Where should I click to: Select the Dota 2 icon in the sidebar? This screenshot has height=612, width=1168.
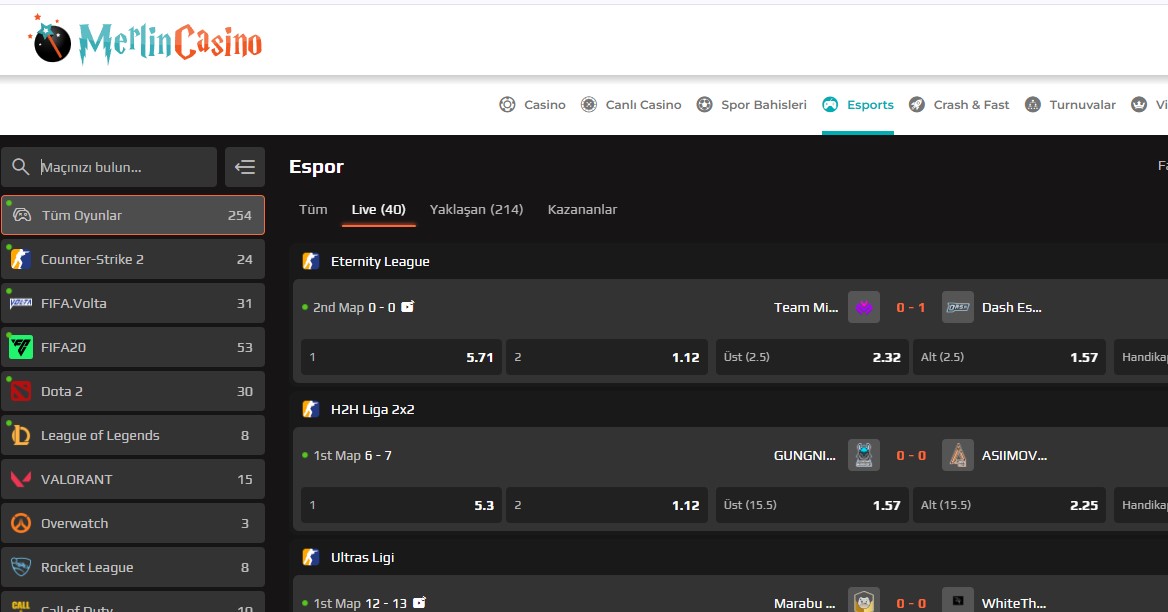pyautogui.click(x=20, y=391)
